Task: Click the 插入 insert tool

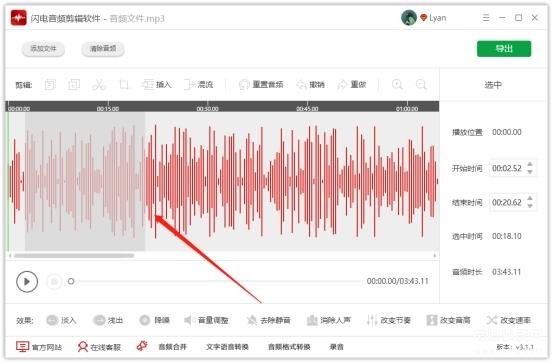Action: coord(157,85)
